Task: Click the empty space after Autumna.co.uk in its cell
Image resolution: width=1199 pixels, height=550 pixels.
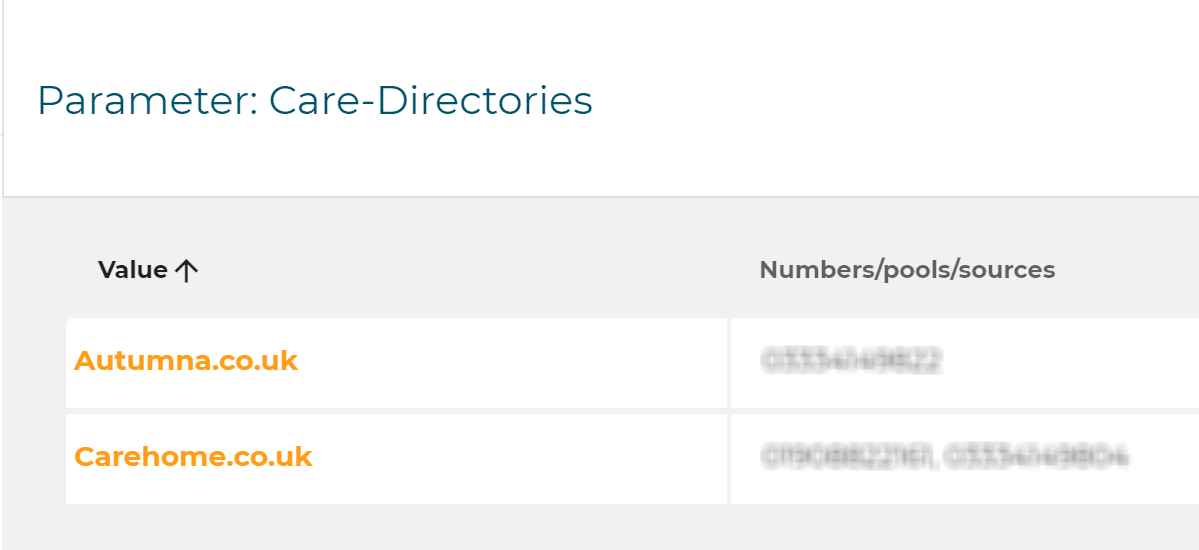Action: point(512,363)
